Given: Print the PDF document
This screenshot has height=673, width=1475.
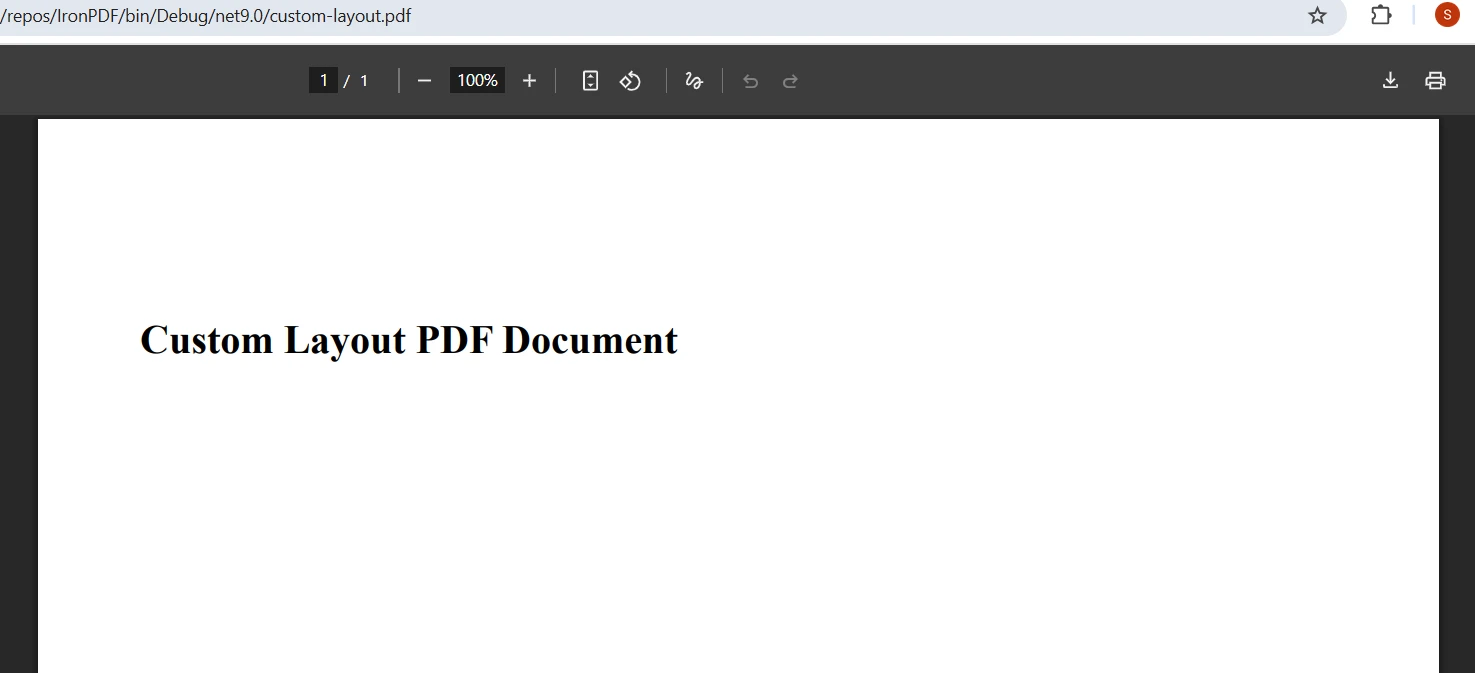Looking at the screenshot, I should (1436, 81).
